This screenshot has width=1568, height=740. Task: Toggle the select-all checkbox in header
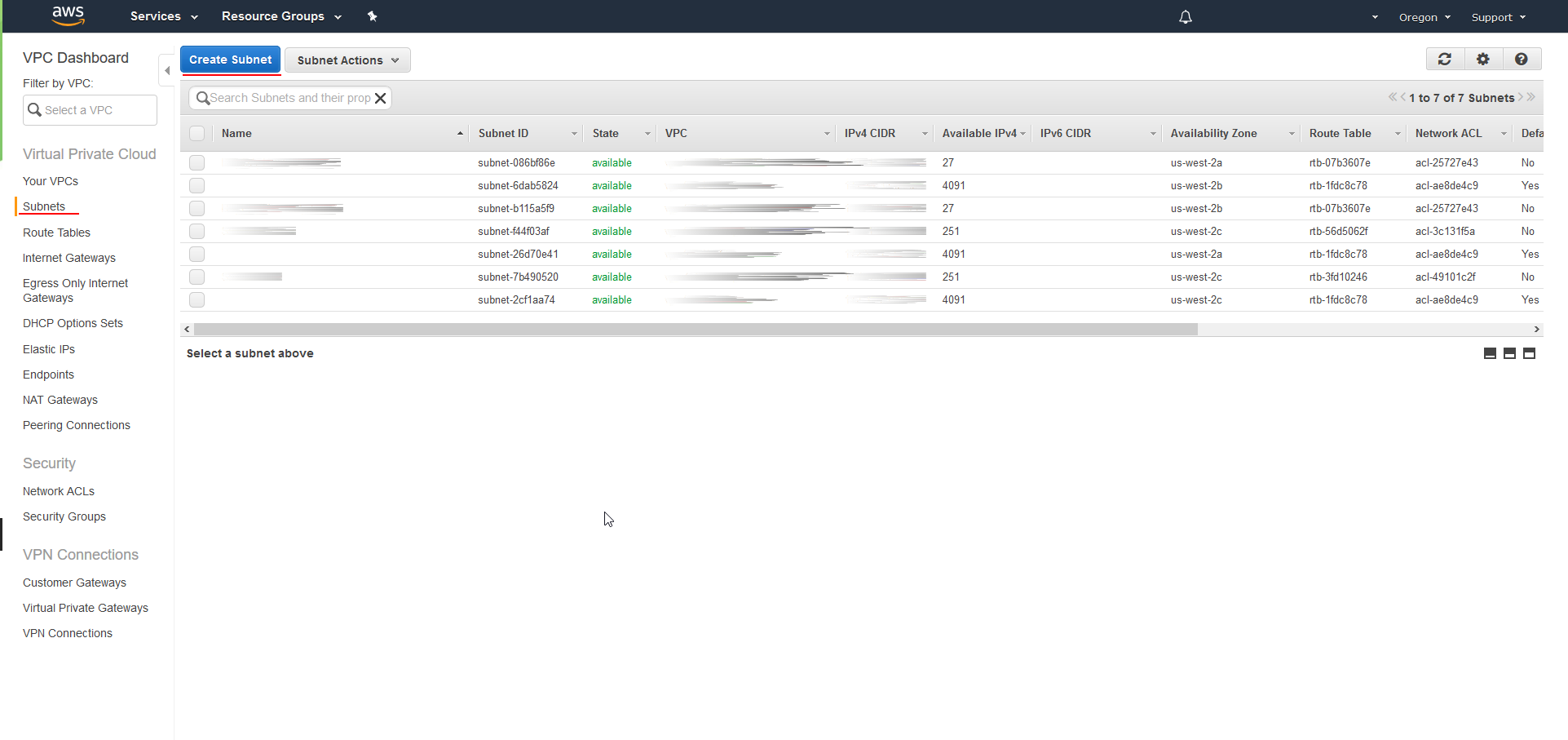(x=197, y=134)
